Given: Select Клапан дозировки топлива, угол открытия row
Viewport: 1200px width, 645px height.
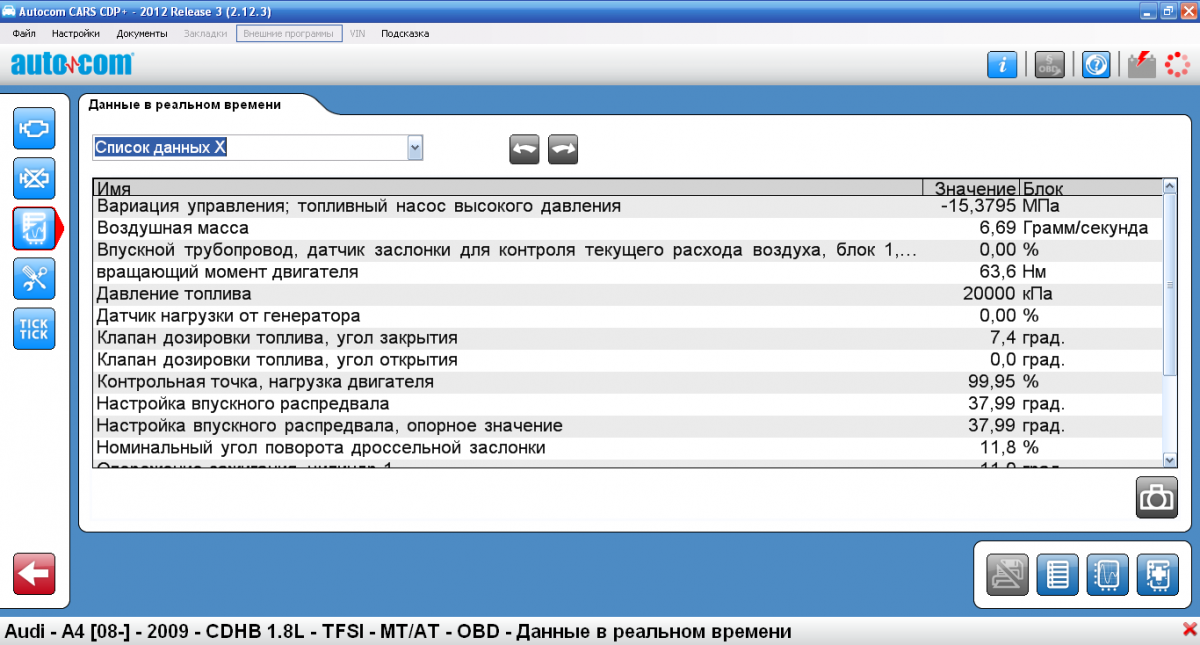Looking at the screenshot, I should pyautogui.click(x=628, y=360).
